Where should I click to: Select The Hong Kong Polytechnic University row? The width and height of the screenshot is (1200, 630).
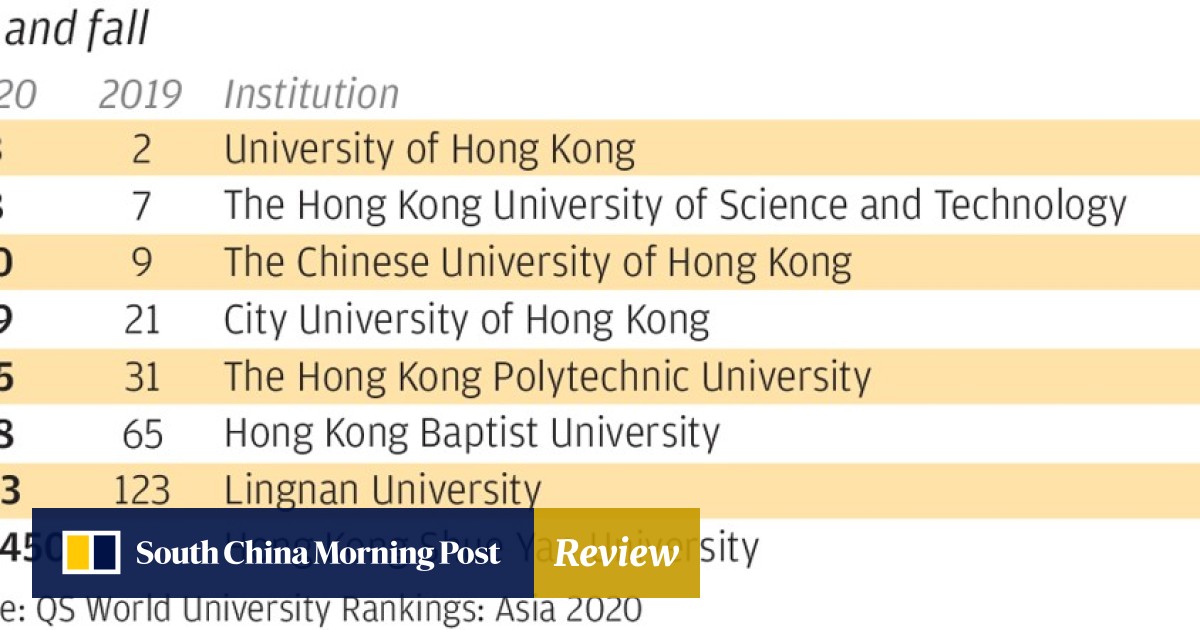(x=547, y=377)
